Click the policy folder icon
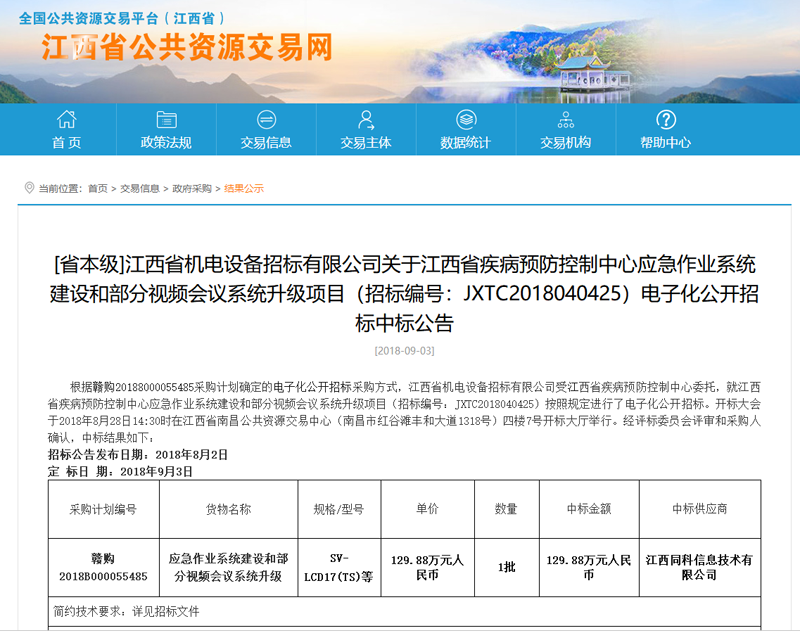800x633 pixels. coord(166,120)
